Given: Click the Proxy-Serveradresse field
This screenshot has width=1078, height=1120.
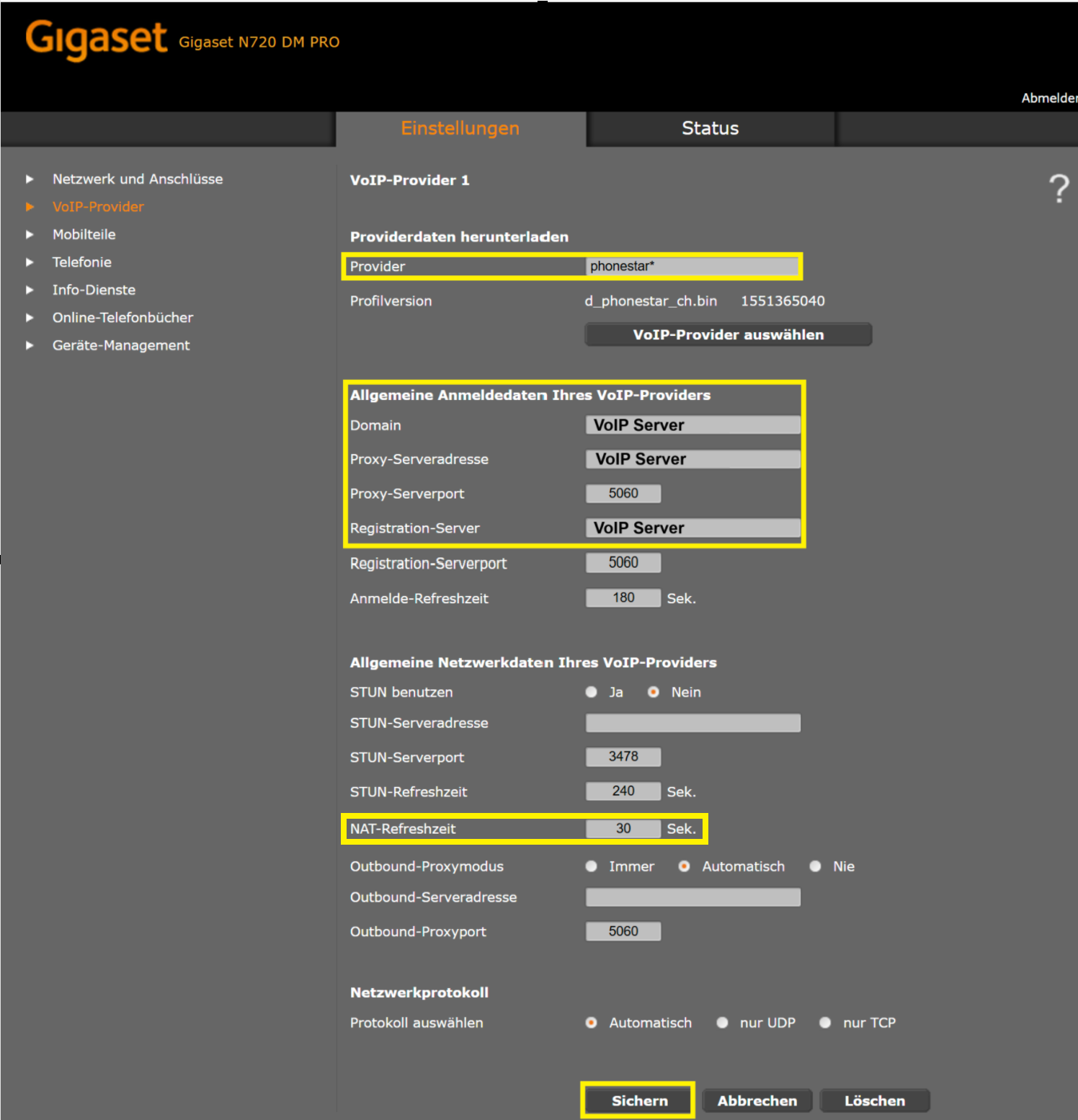Looking at the screenshot, I should (x=692, y=459).
